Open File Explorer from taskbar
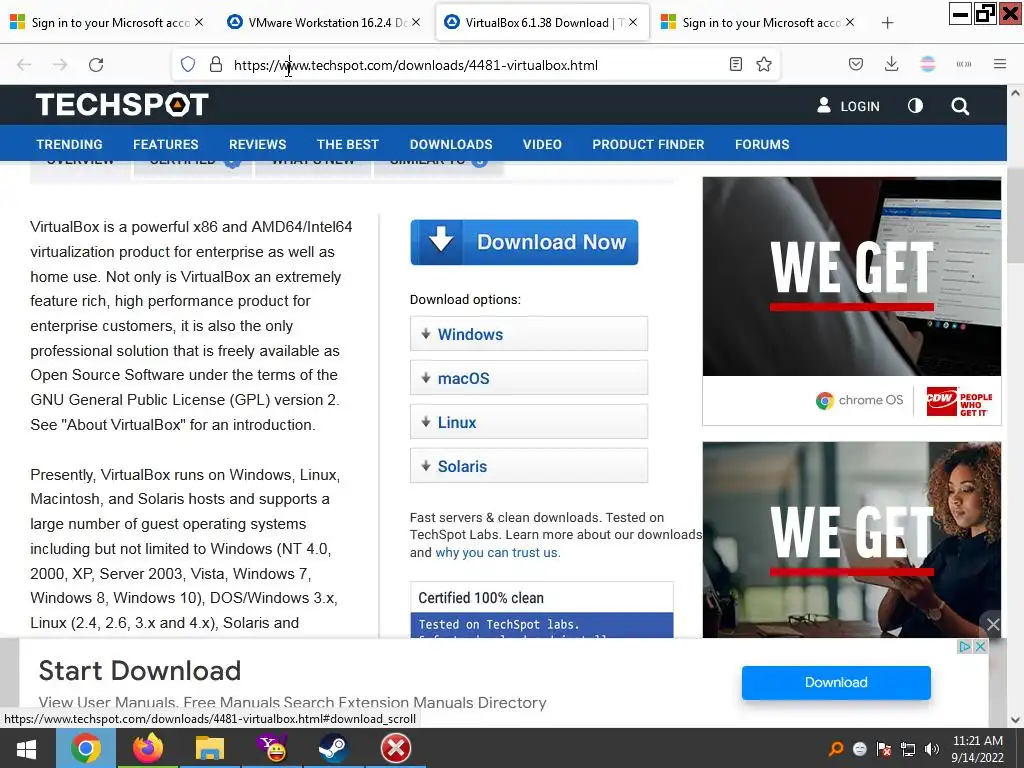Image resolution: width=1024 pixels, height=768 pixels. (210, 748)
